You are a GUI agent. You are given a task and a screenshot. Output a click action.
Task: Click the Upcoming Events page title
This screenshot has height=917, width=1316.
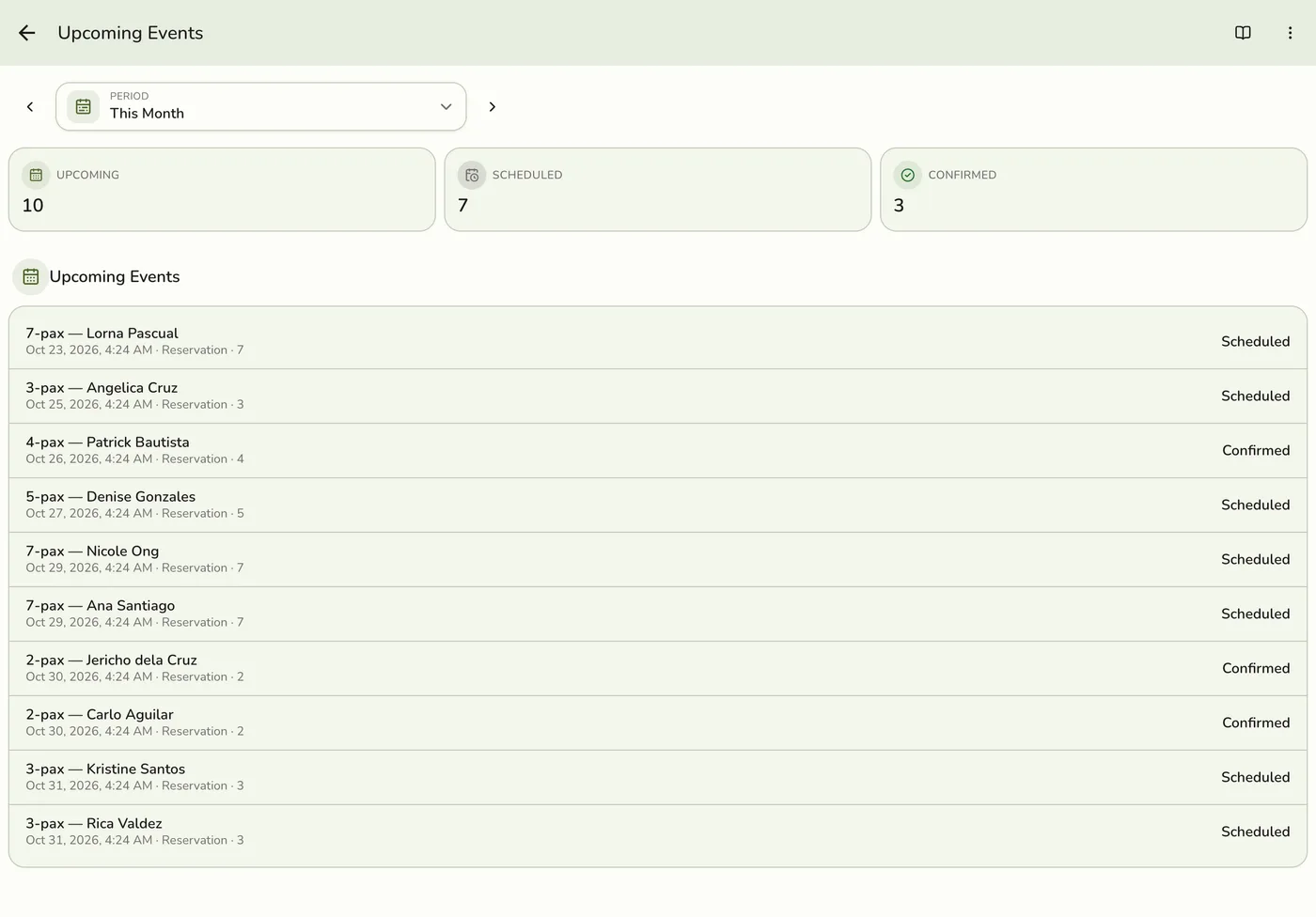(x=131, y=33)
